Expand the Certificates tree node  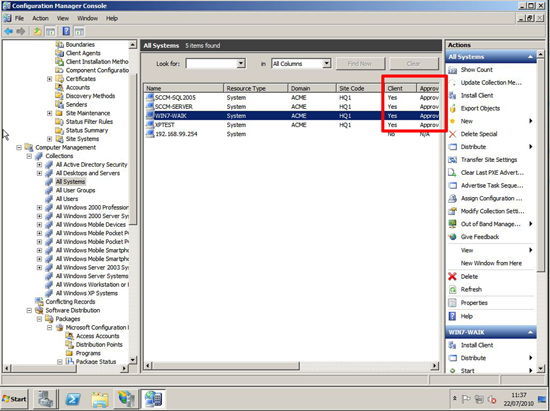coord(49,79)
